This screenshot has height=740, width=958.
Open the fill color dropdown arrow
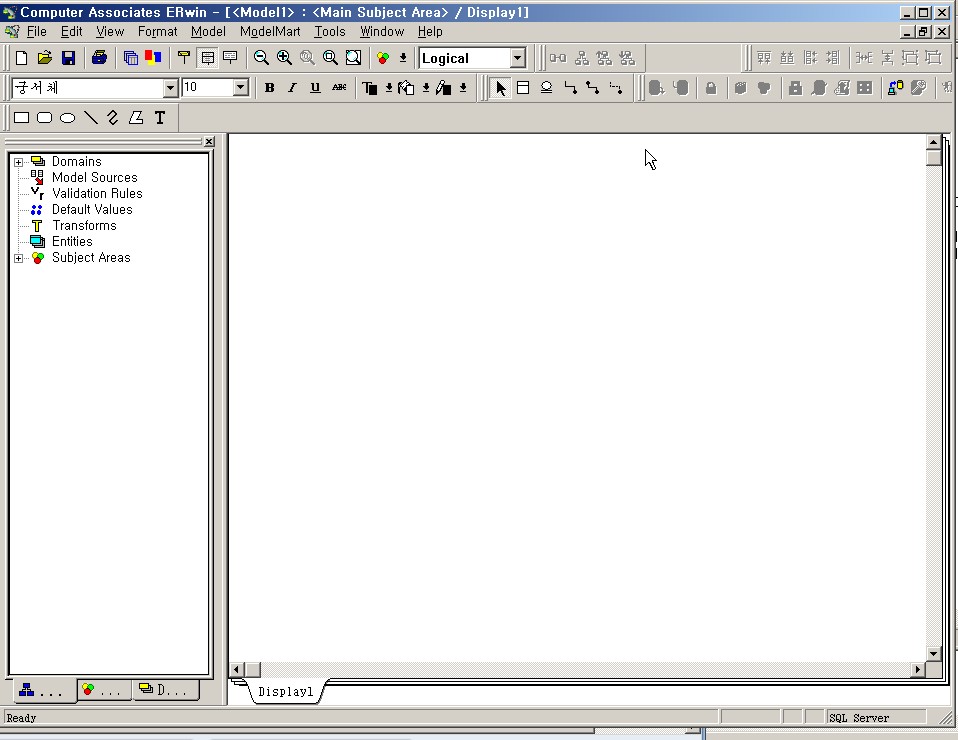coord(426,88)
